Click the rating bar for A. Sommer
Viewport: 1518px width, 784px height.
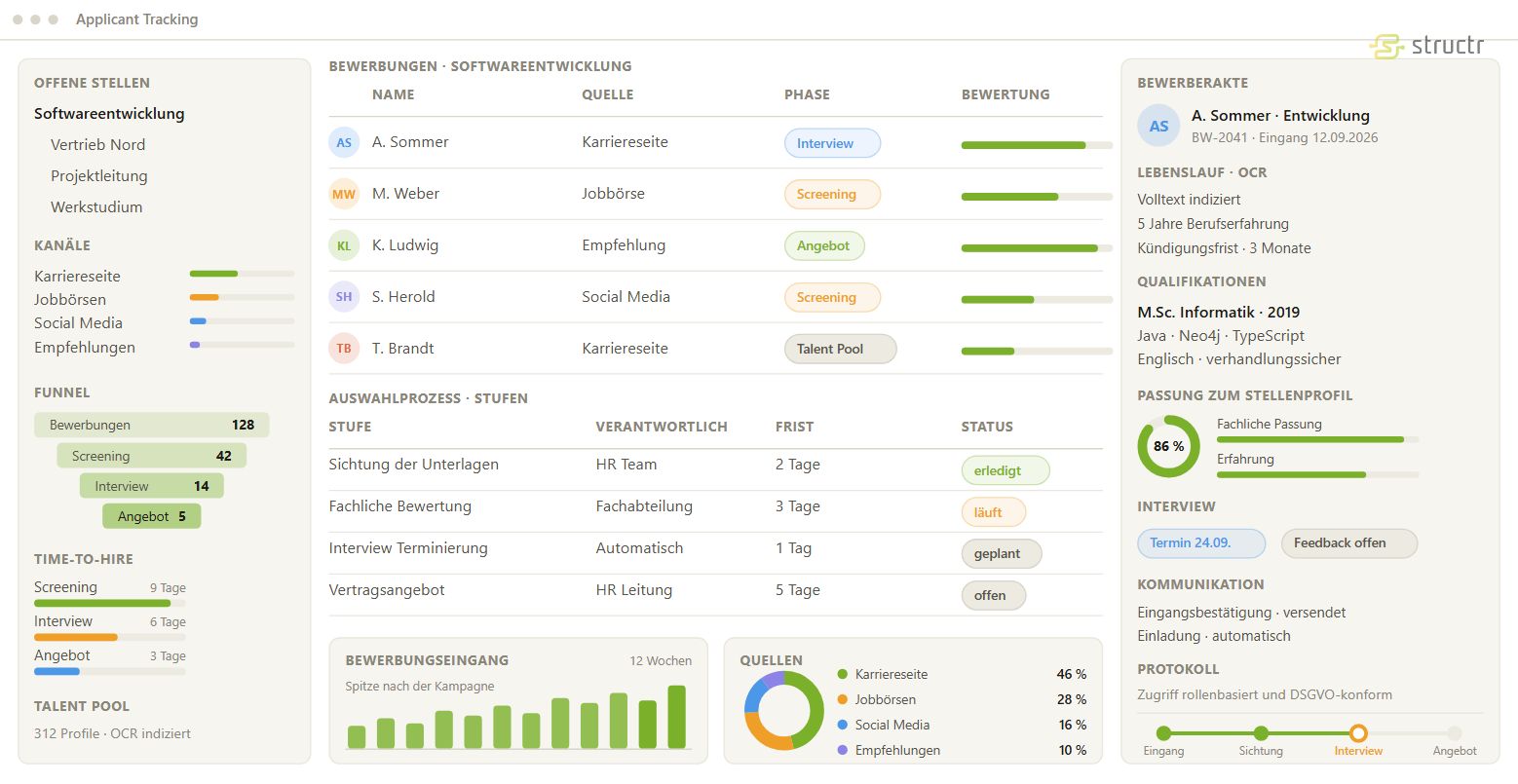click(1037, 145)
